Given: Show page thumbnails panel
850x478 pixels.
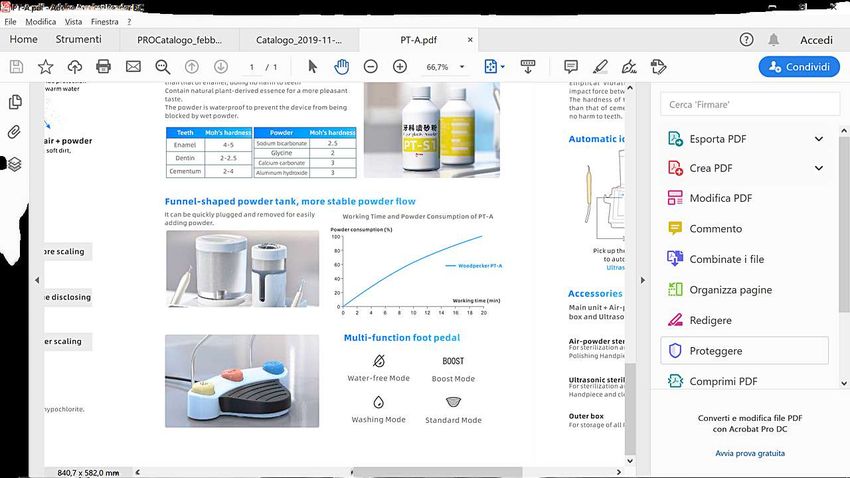Looking at the screenshot, I should pyautogui.click(x=15, y=102).
